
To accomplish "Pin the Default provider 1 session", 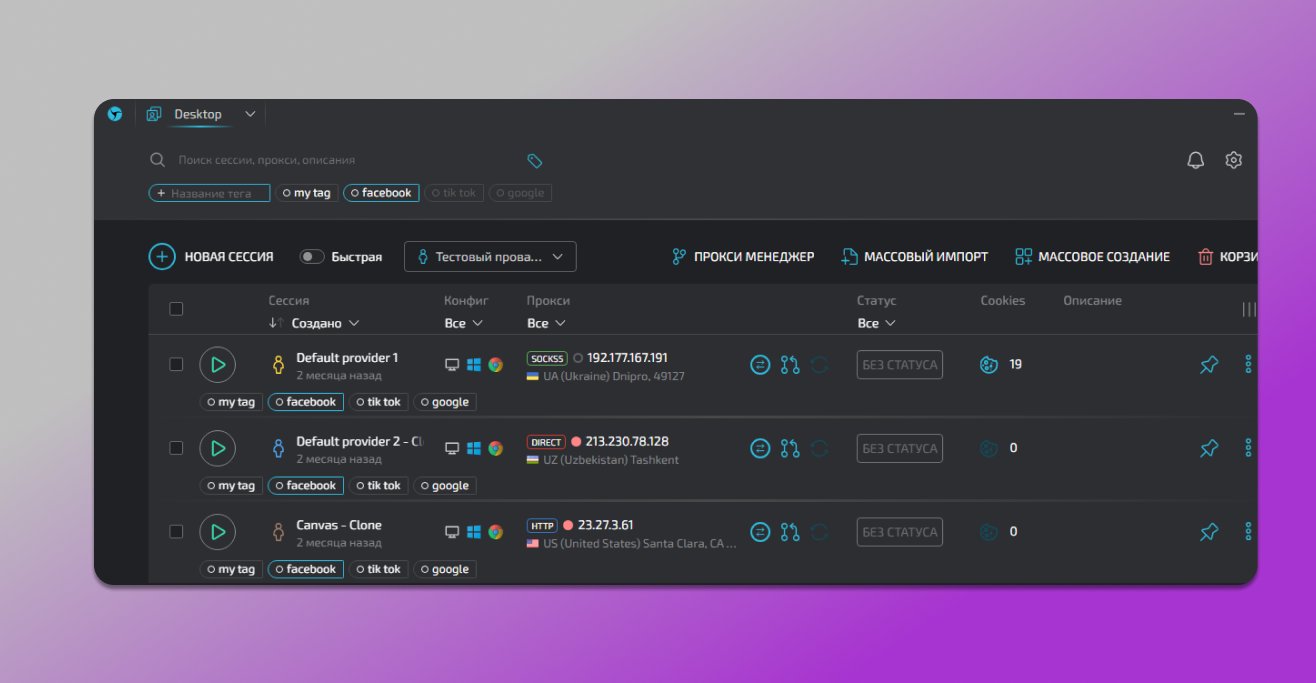I will pyautogui.click(x=1209, y=365).
